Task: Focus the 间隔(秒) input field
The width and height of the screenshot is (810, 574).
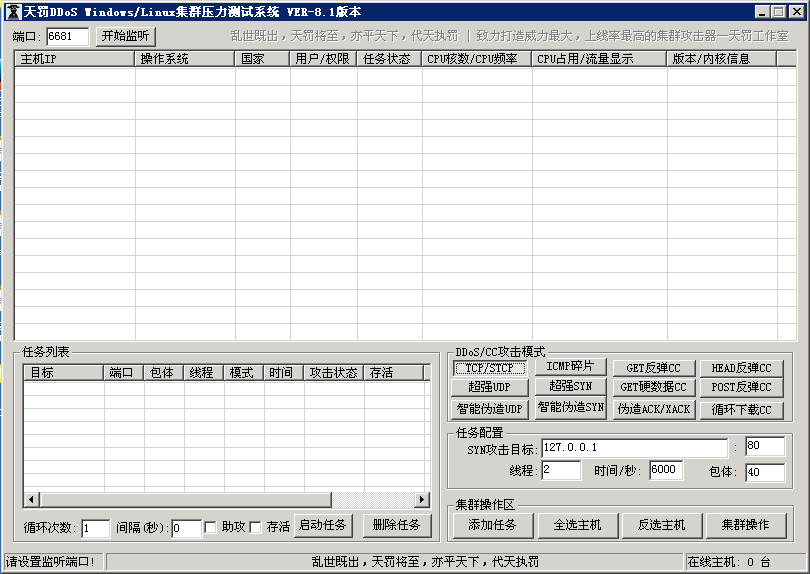Action: point(186,528)
